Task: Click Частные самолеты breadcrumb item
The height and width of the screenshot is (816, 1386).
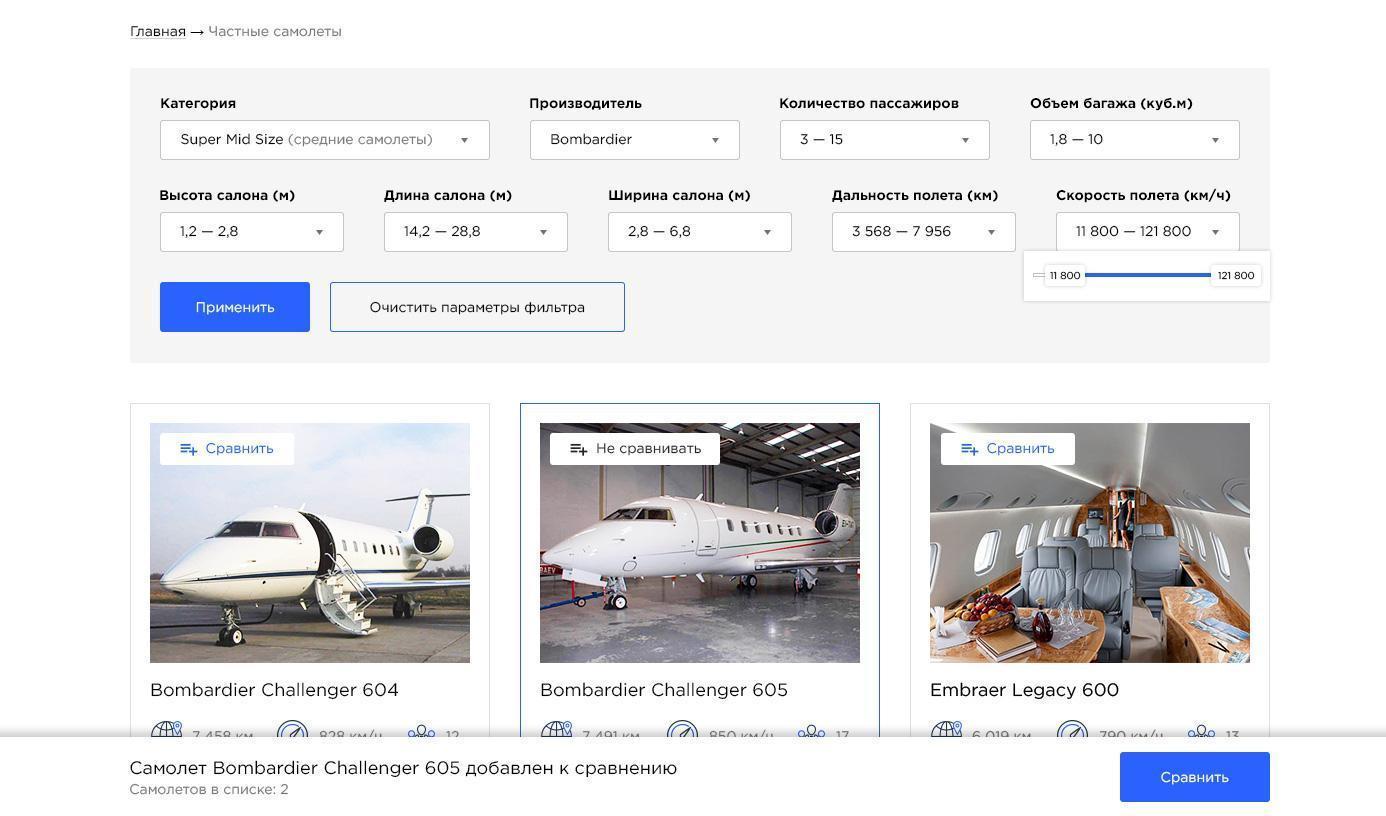Action: click(275, 32)
